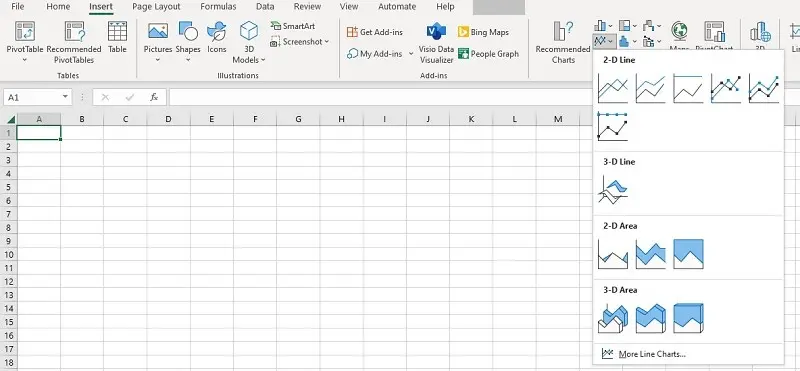
Task: Open the Help tab
Action: pyautogui.click(x=445, y=7)
